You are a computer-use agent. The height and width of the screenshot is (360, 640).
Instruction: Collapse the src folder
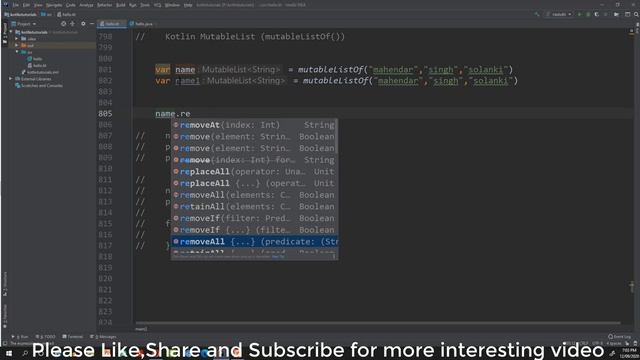tap(17, 52)
